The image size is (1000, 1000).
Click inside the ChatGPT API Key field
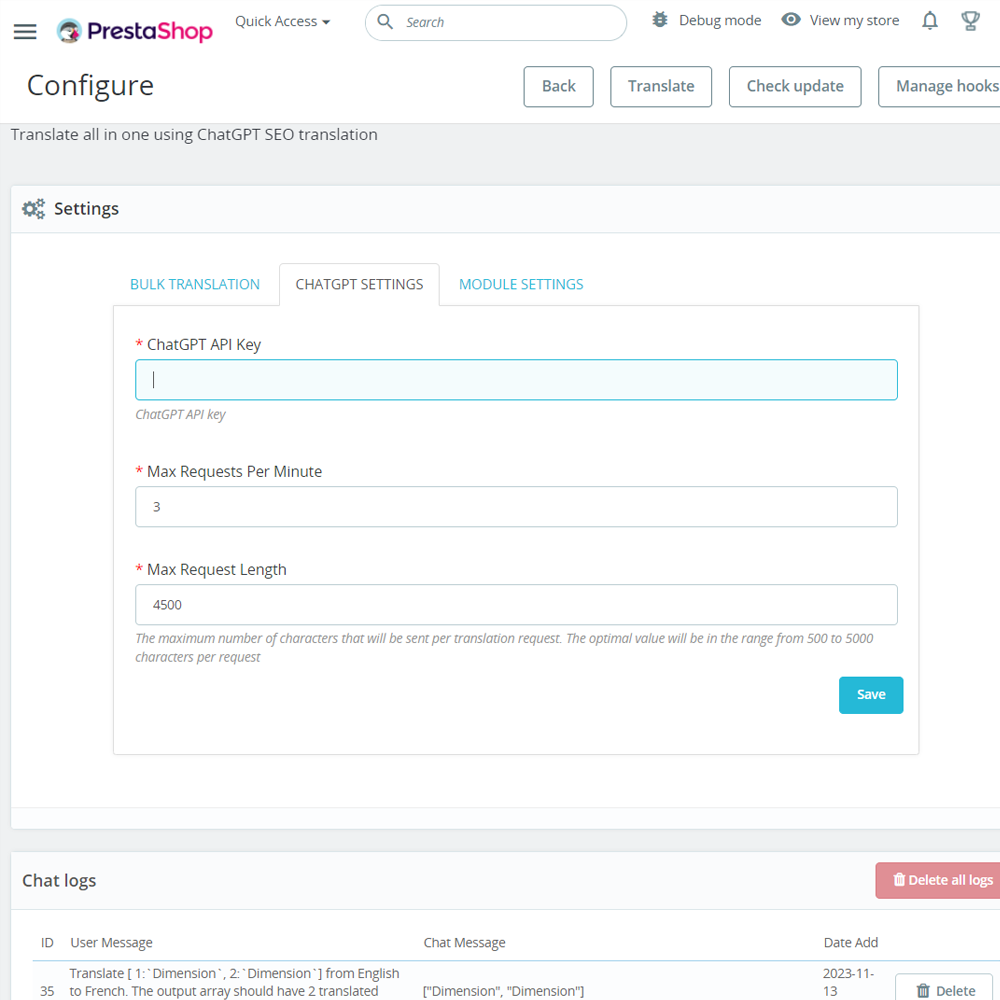(516, 379)
